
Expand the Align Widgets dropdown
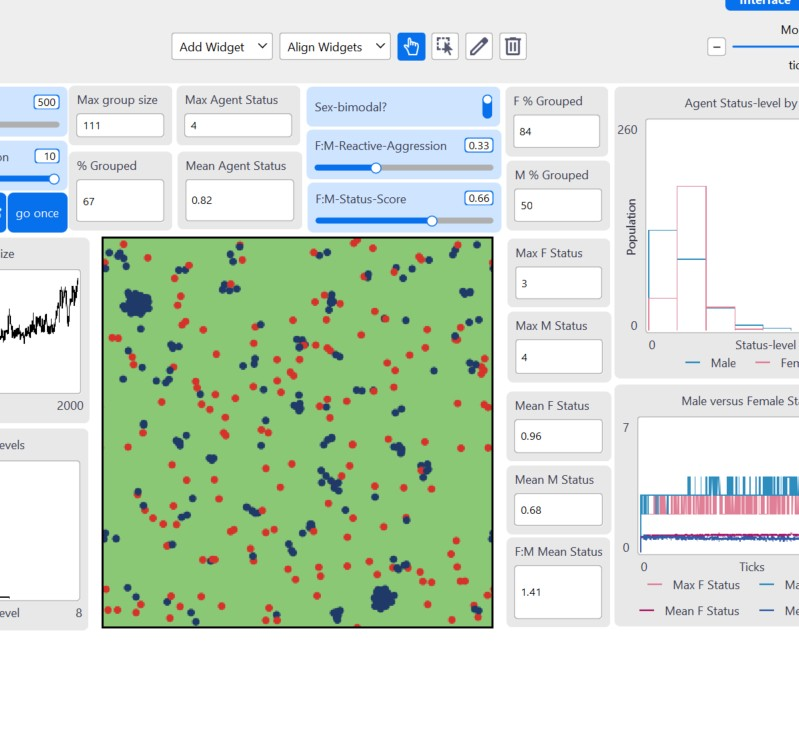(x=335, y=47)
